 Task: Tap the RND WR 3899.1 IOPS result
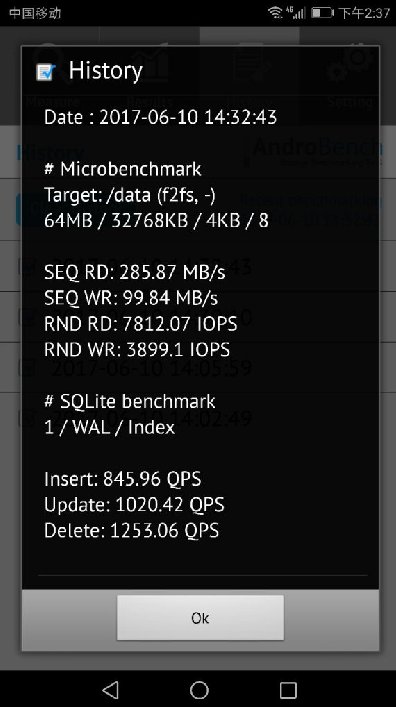click(137, 349)
